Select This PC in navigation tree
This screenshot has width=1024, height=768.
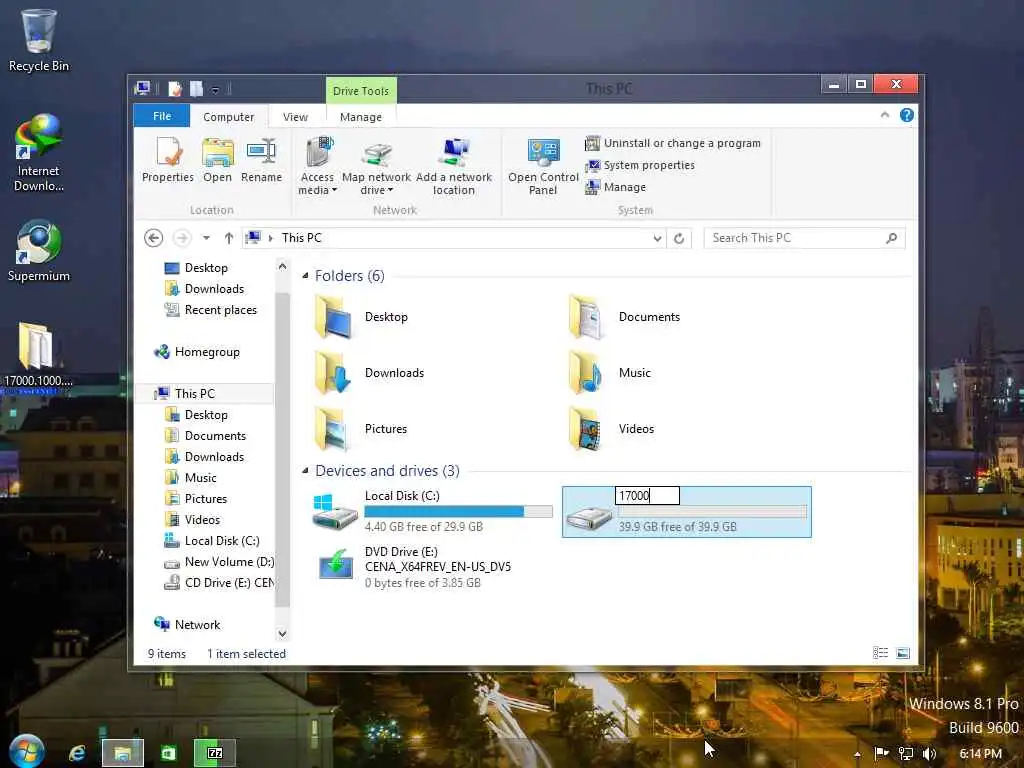(185, 393)
